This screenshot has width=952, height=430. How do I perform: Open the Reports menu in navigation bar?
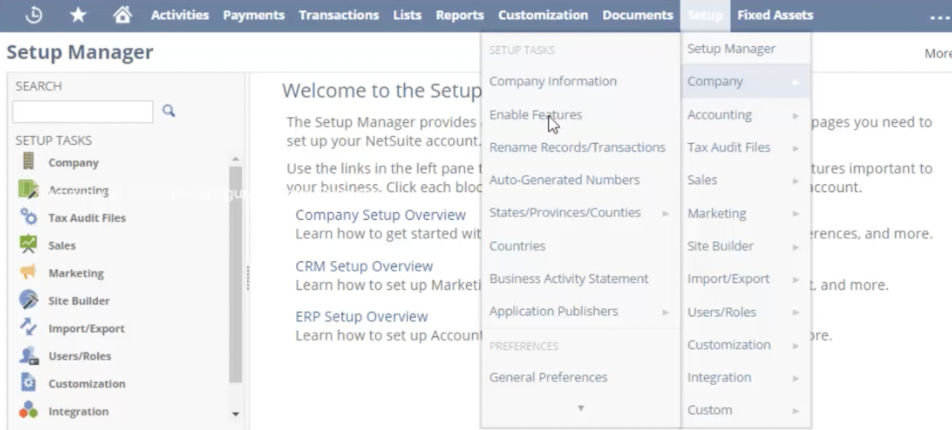(459, 15)
